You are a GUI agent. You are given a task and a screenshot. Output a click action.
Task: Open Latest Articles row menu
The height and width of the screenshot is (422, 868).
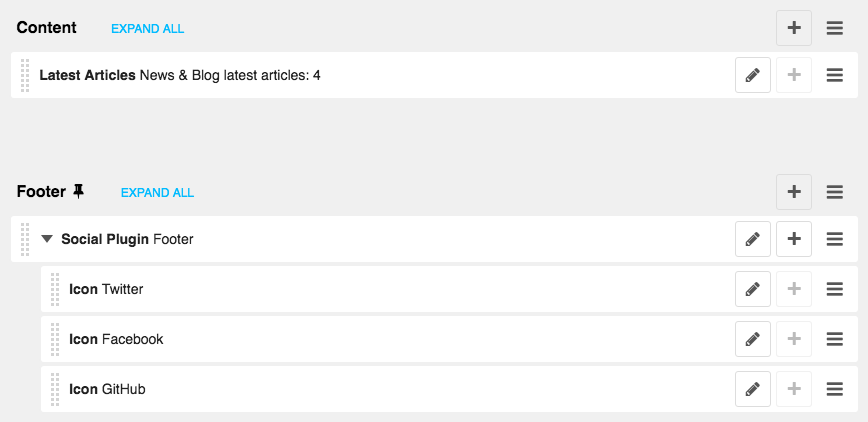[835, 75]
